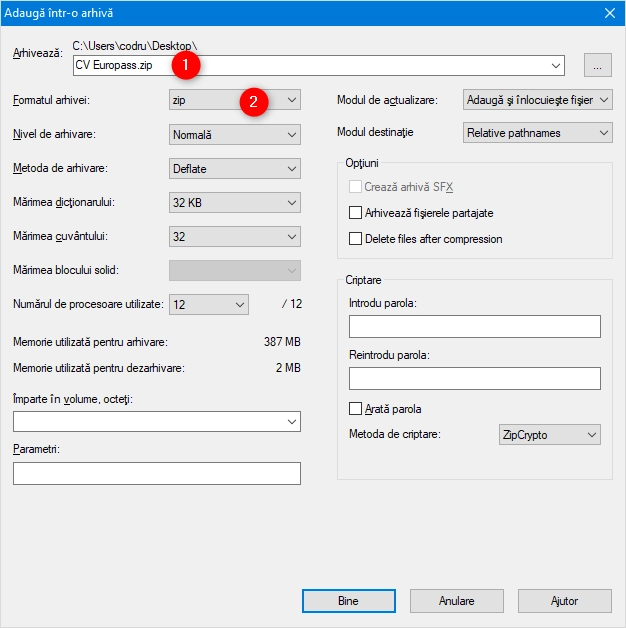Open the browse '...' button

point(598,65)
